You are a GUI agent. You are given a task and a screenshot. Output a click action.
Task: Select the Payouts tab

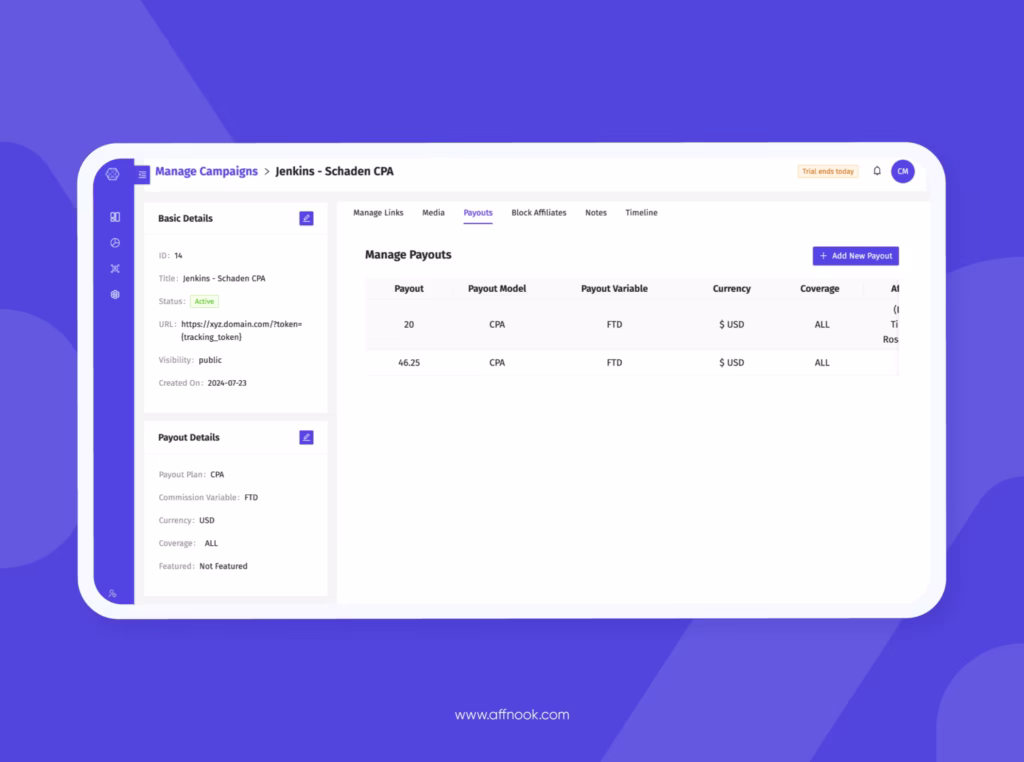[x=478, y=213]
